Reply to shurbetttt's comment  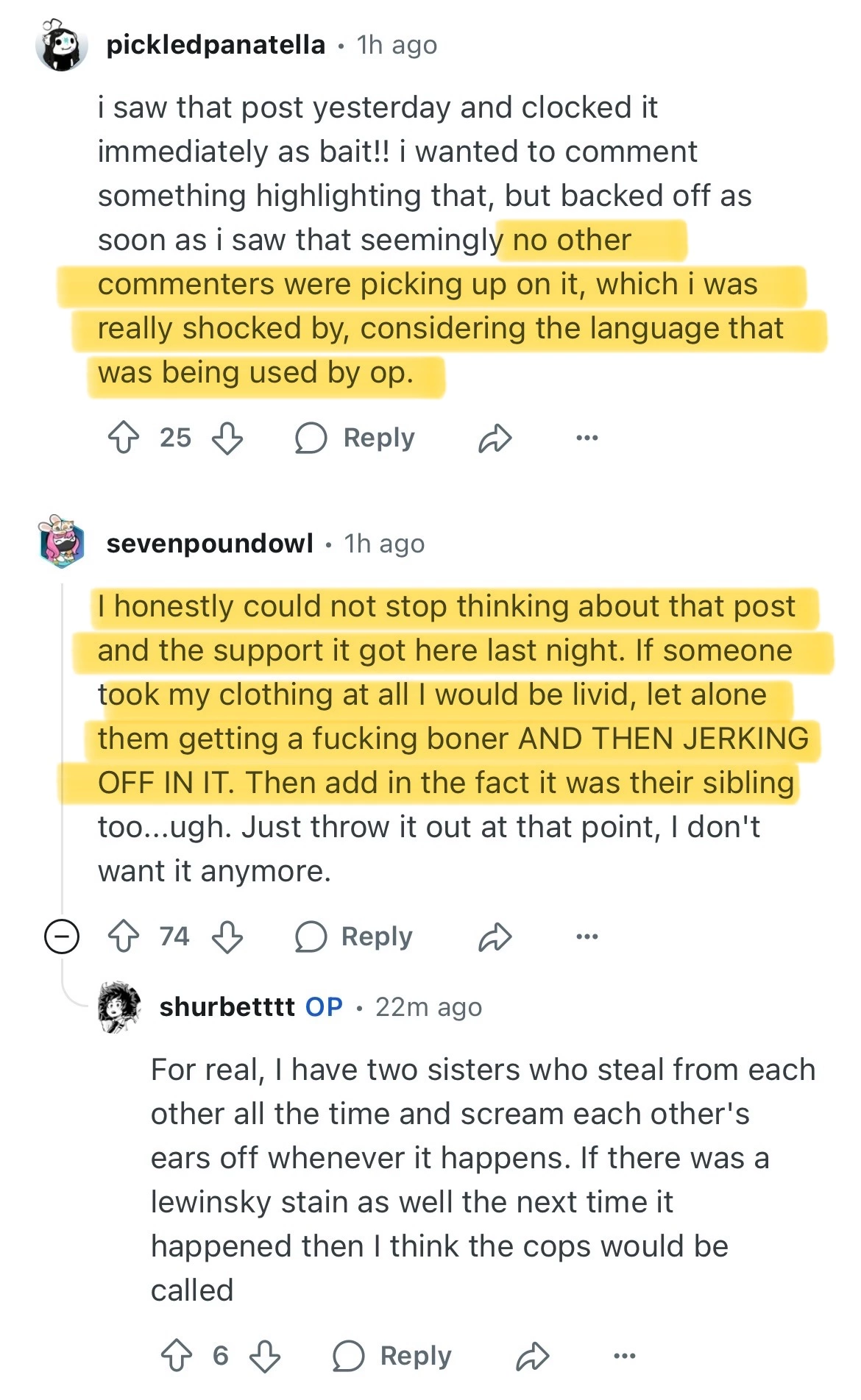coord(391,1357)
